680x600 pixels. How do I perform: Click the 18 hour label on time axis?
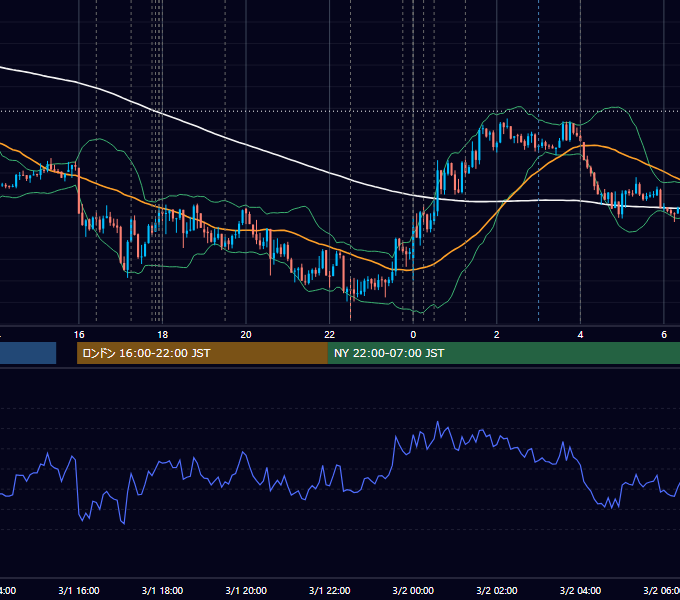tap(162, 335)
